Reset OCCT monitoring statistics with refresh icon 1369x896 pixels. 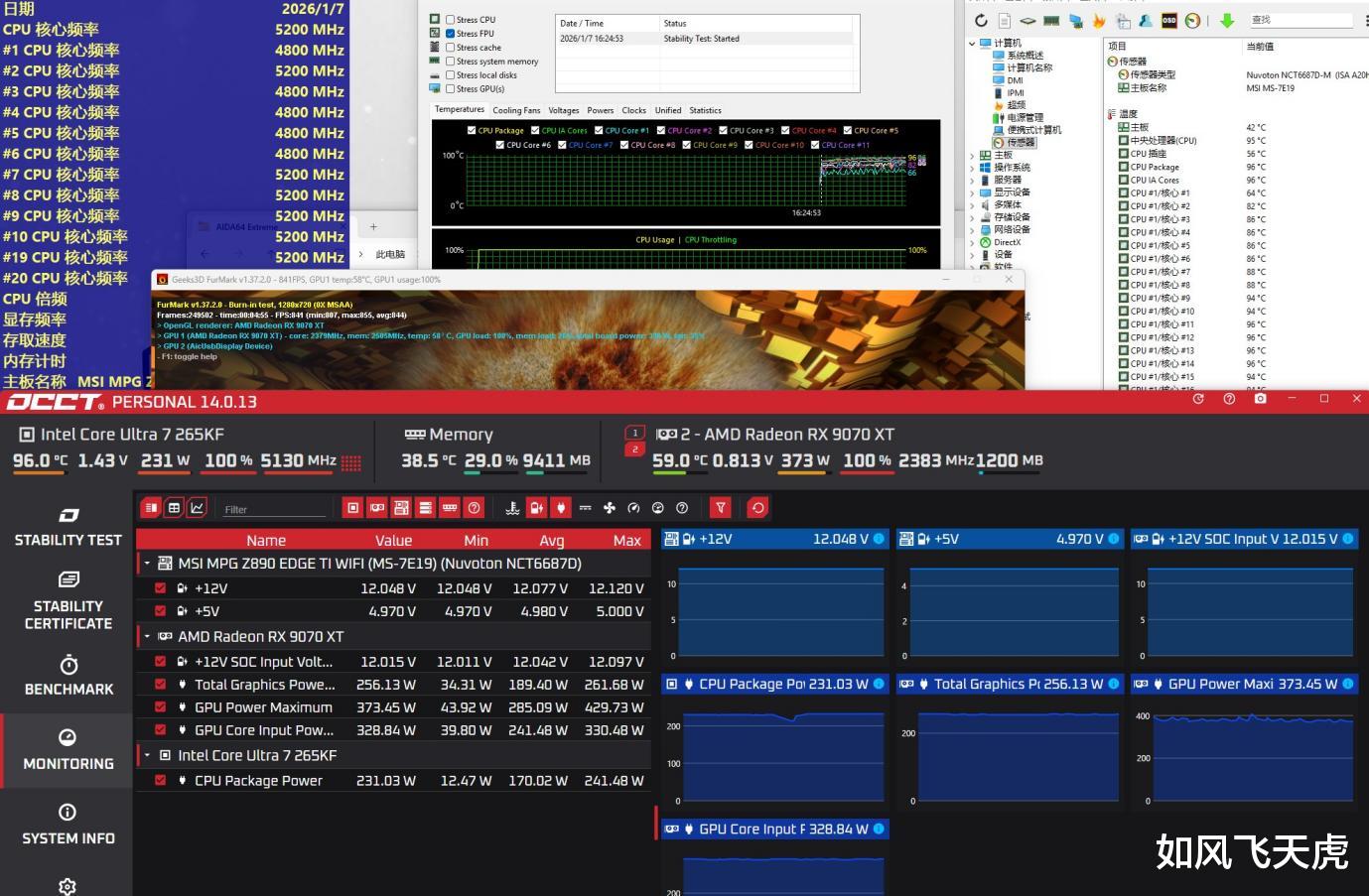(x=757, y=508)
